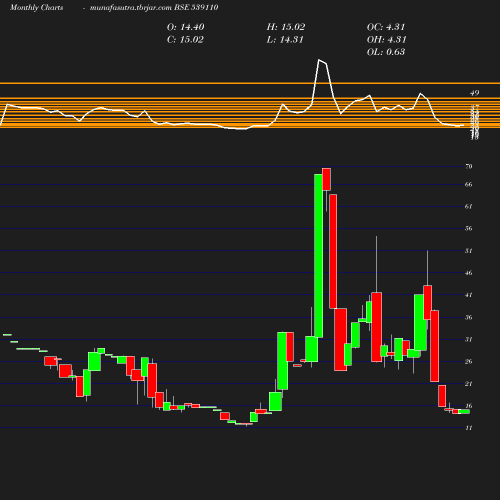Click the '31' price axis label
Viewport: 500px width, 500px height.
[469, 339]
